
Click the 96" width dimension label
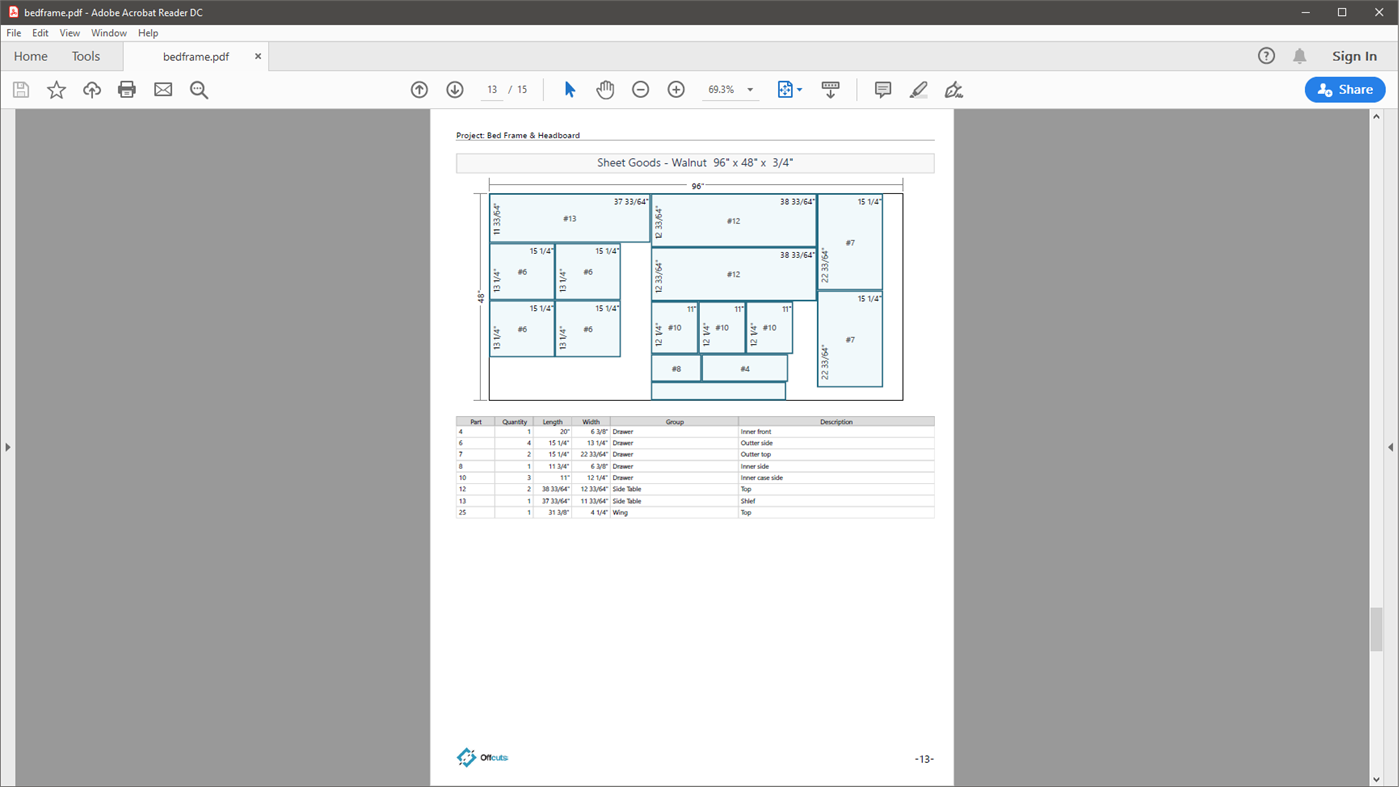click(697, 186)
